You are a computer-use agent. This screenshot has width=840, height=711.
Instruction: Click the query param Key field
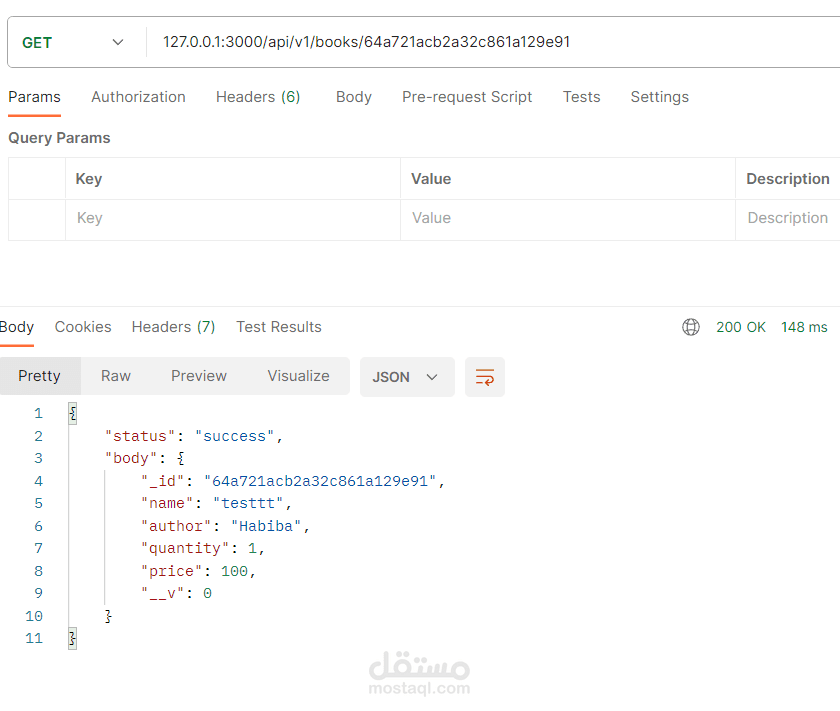point(232,218)
